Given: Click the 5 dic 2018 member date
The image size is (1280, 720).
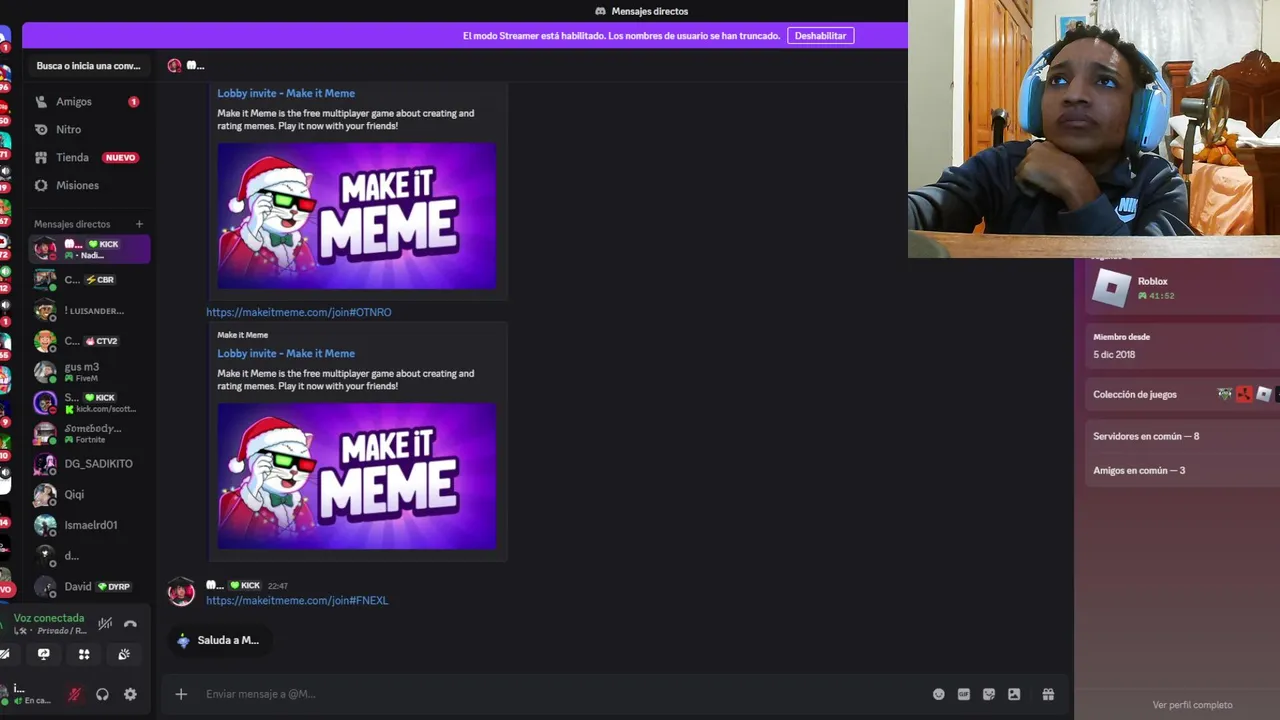Looking at the screenshot, I should tap(1114, 354).
